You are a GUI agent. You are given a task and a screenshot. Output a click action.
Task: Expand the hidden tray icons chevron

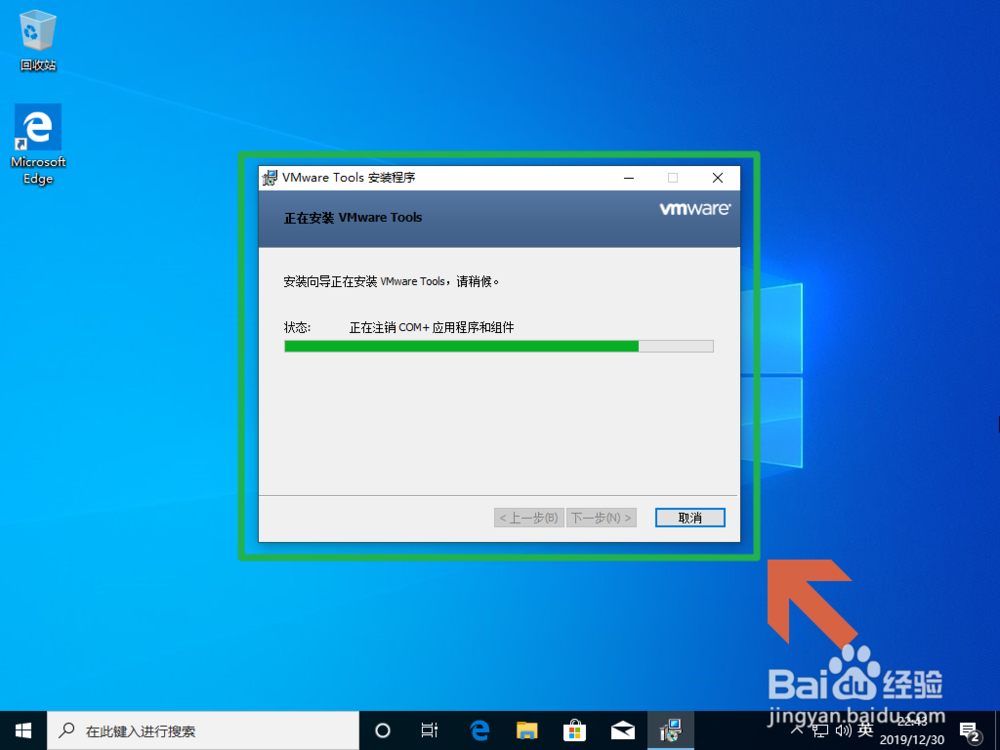coord(797,729)
